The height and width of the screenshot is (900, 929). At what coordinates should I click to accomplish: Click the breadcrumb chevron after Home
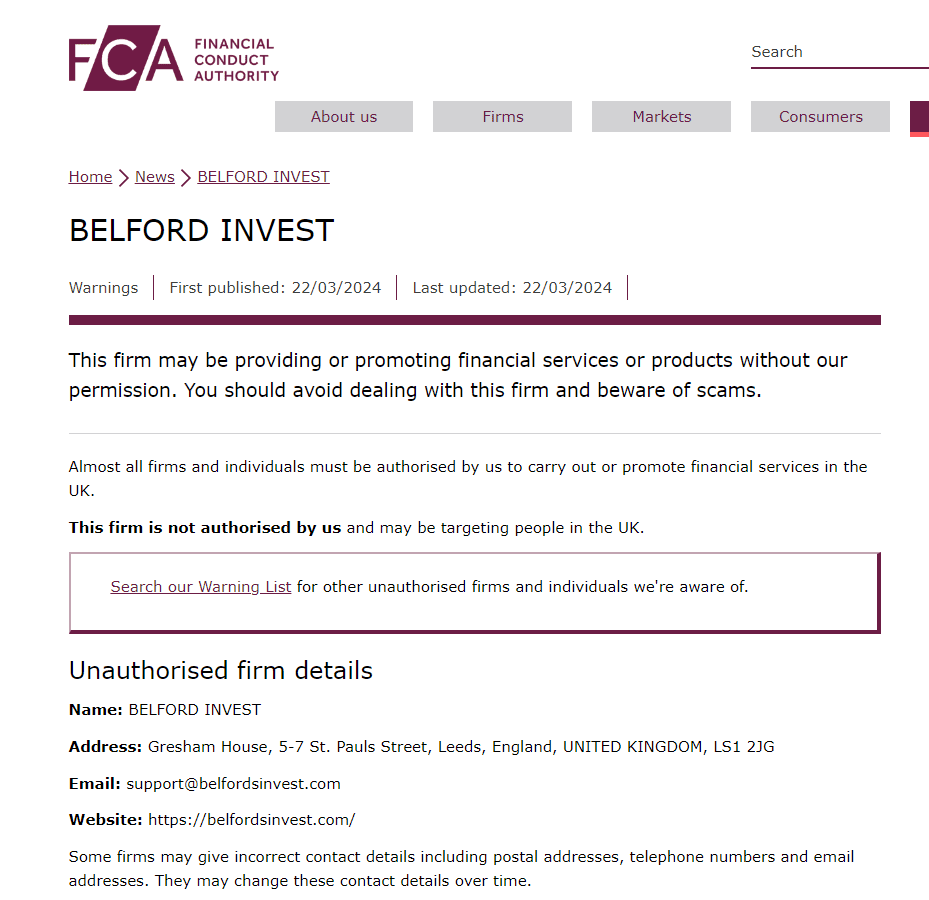[123, 178]
